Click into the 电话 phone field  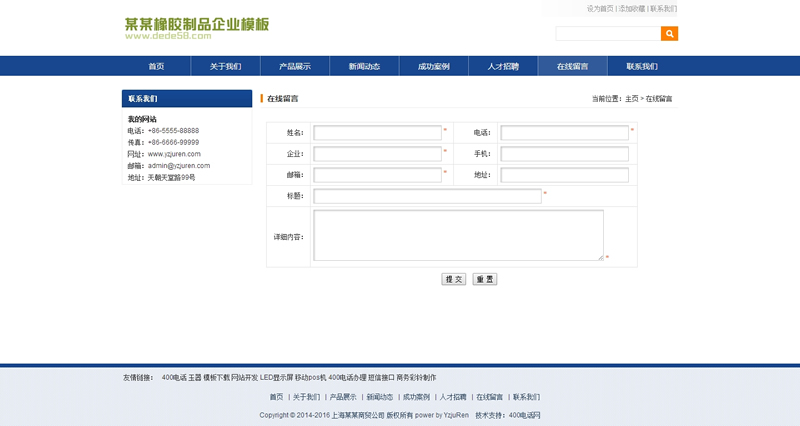tap(564, 132)
